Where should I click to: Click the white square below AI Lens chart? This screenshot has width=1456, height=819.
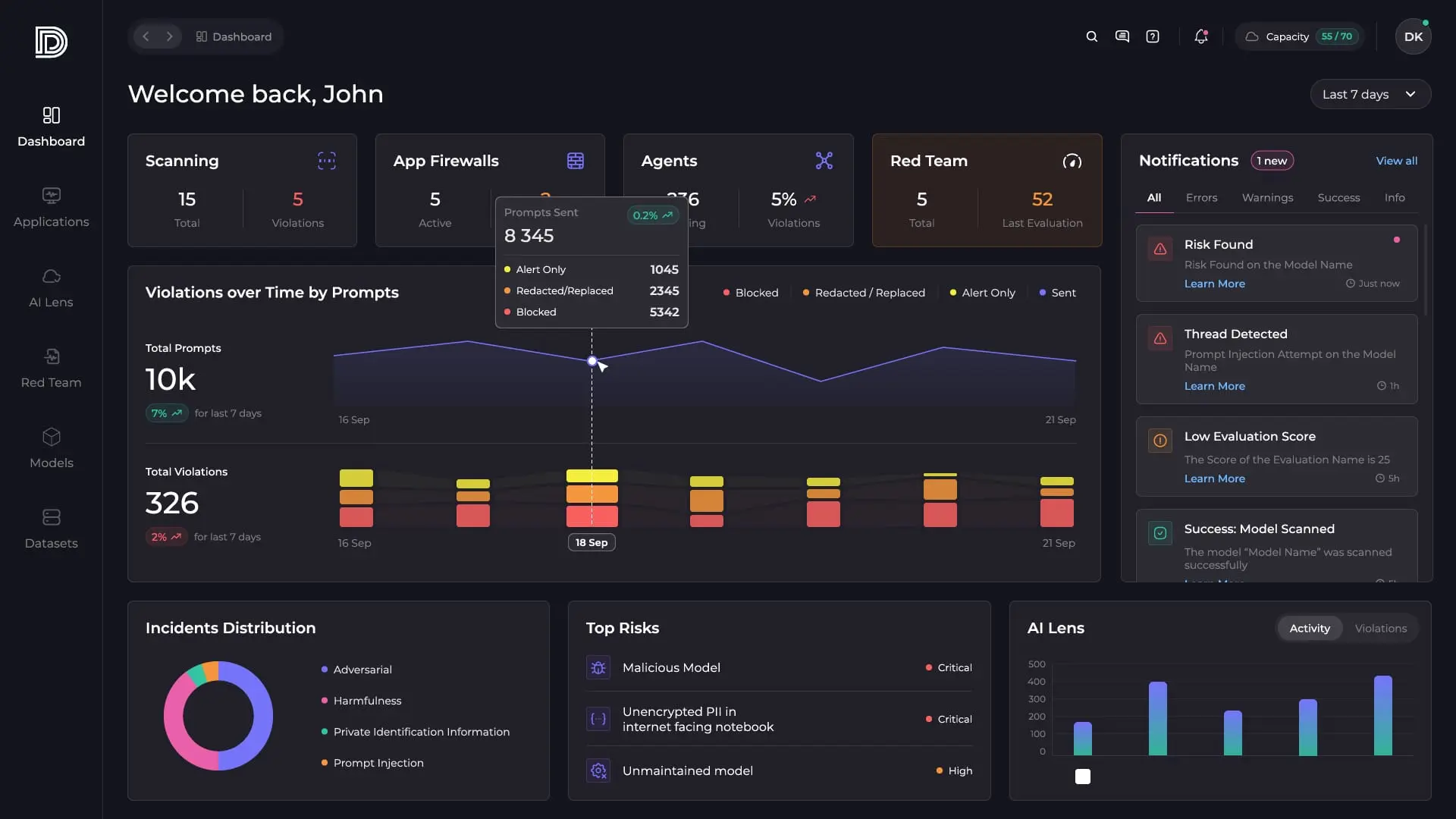click(1083, 777)
